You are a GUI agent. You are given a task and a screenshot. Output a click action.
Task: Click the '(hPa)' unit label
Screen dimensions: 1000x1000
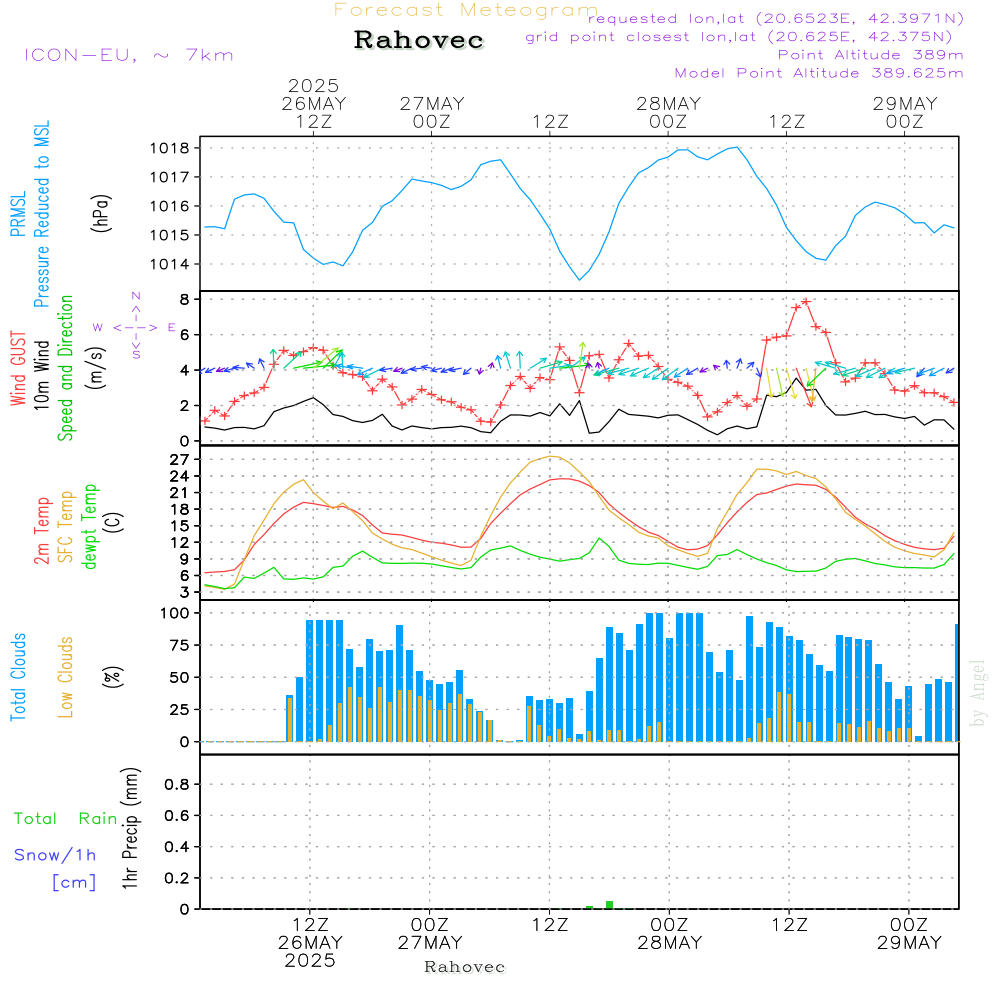pos(101,213)
